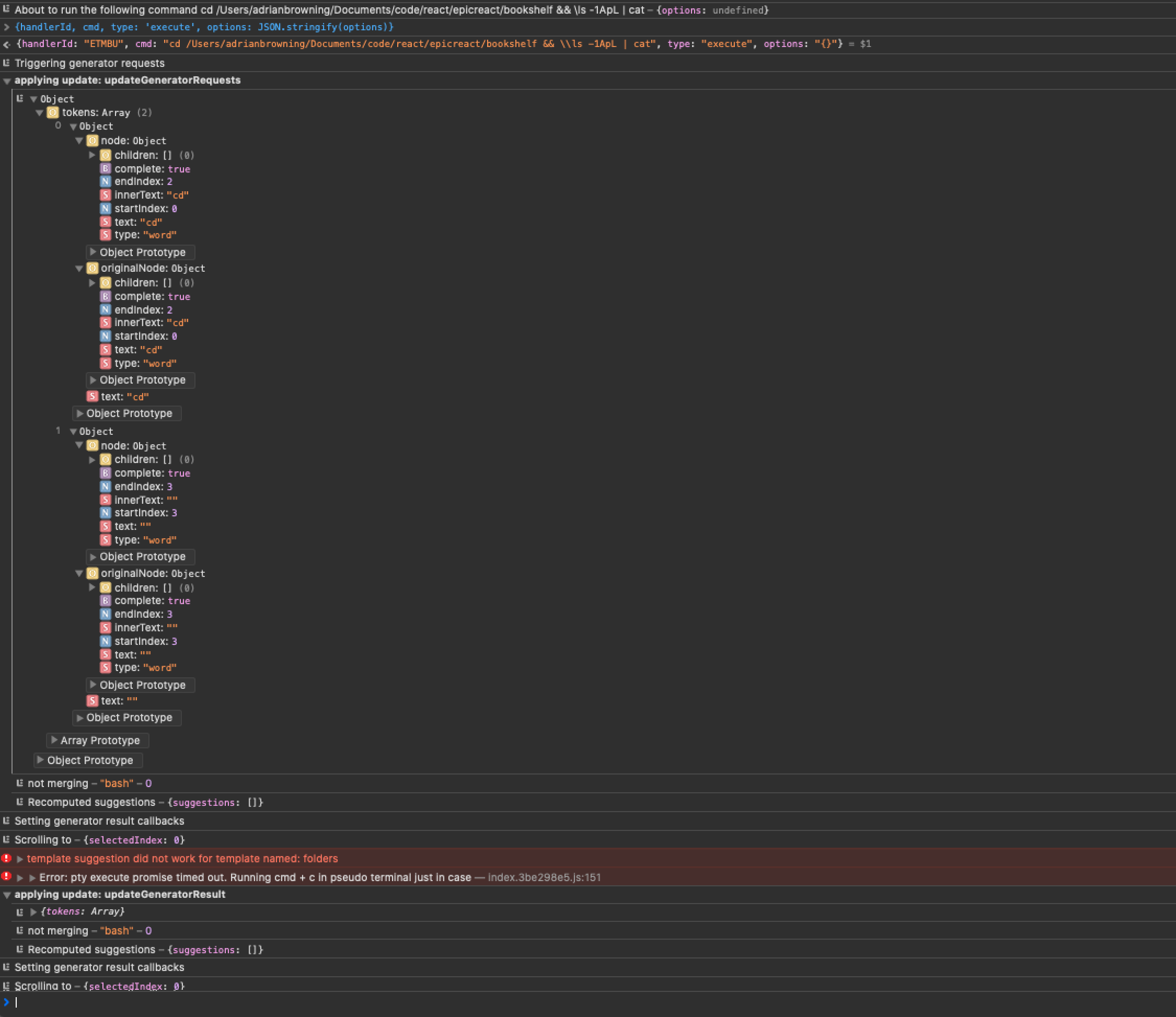
Task: Collapse the tokens Array tree node
Action: (40, 112)
